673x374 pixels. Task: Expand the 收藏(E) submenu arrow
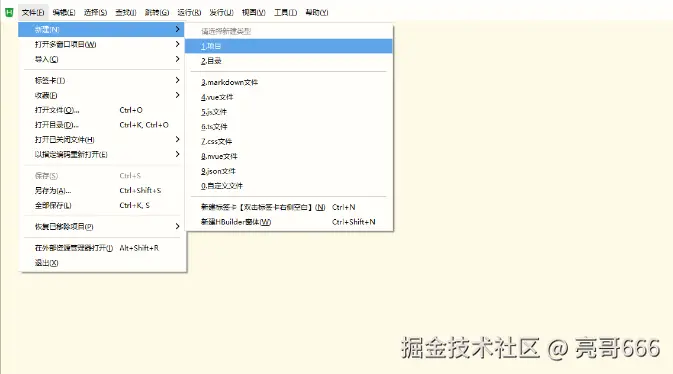pyautogui.click(x=177, y=95)
